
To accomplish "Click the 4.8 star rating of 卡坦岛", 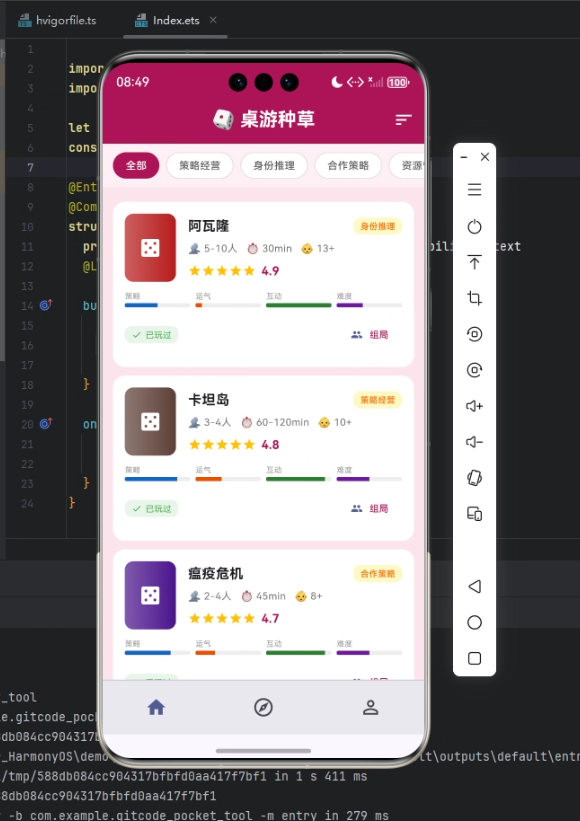I will pos(234,445).
